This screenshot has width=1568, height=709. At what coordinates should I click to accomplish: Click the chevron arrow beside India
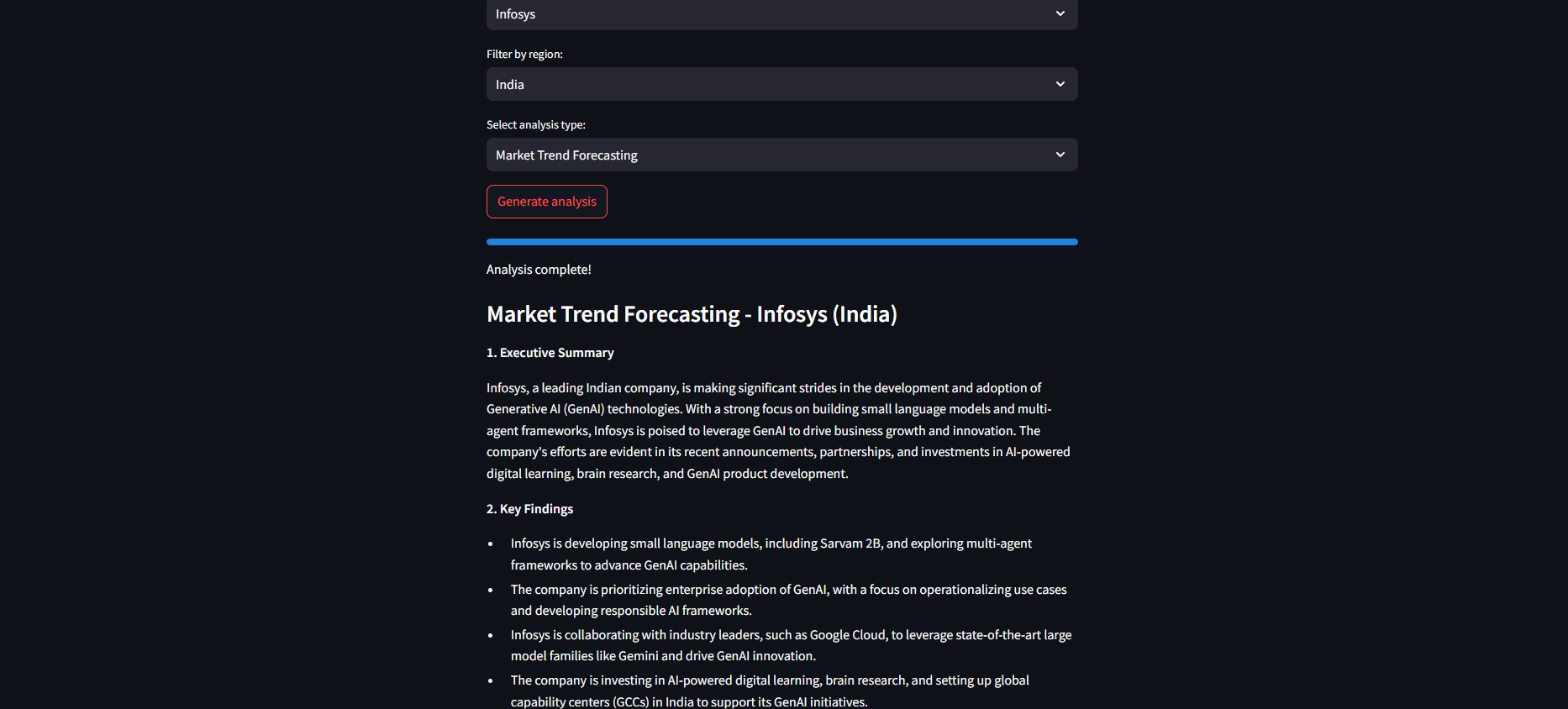click(x=1060, y=84)
